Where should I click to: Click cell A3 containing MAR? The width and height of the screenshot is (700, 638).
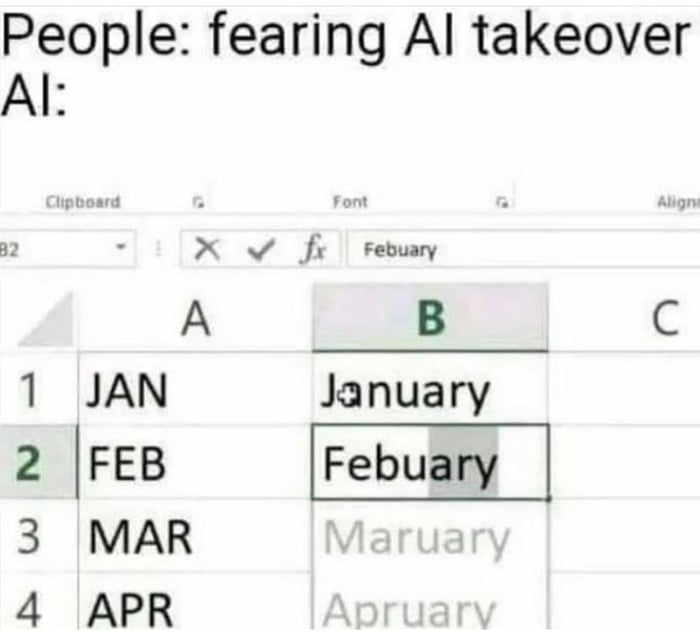[196, 537]
